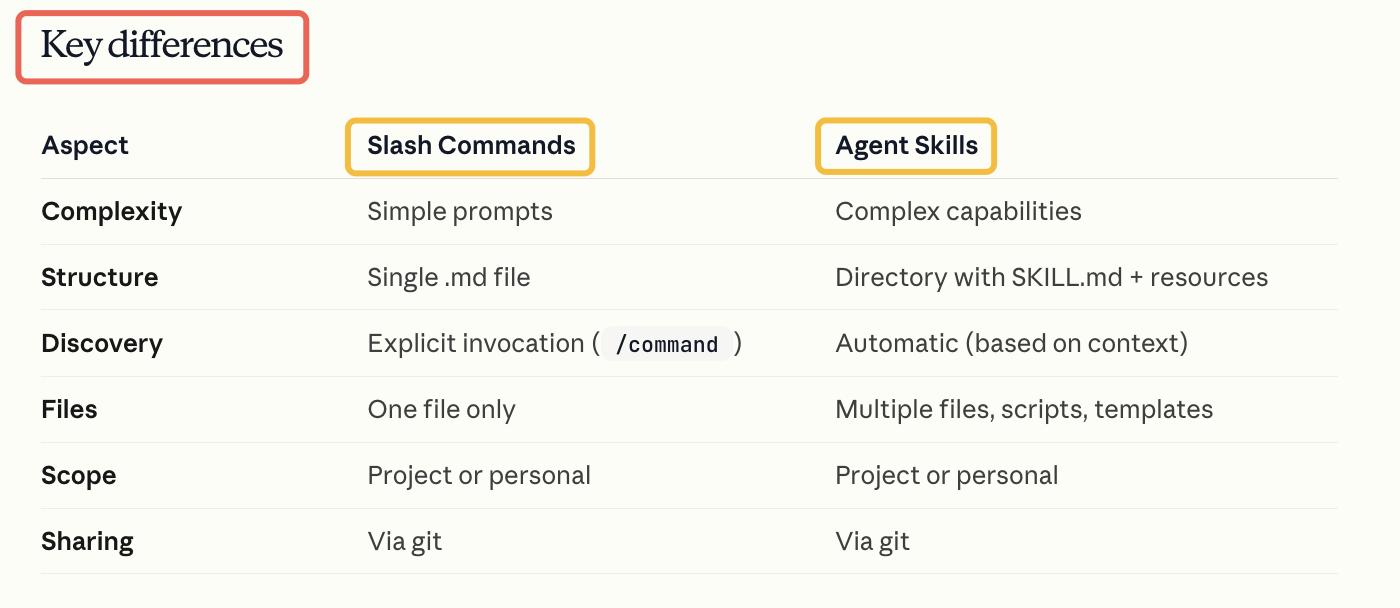Select the "Discovery" row label

101,344
